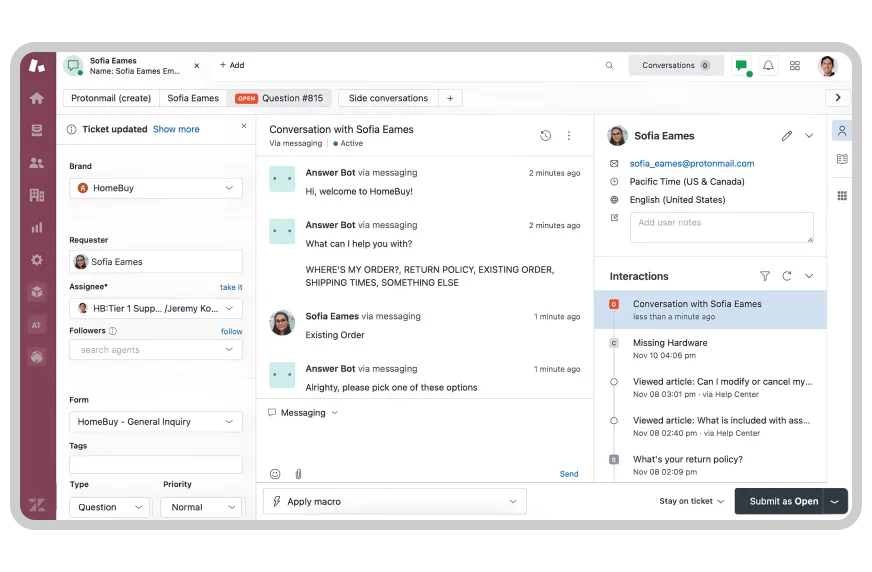Open the Home icon in sidebar
Viewport: 872px width, 572px height.
point(37,98)
